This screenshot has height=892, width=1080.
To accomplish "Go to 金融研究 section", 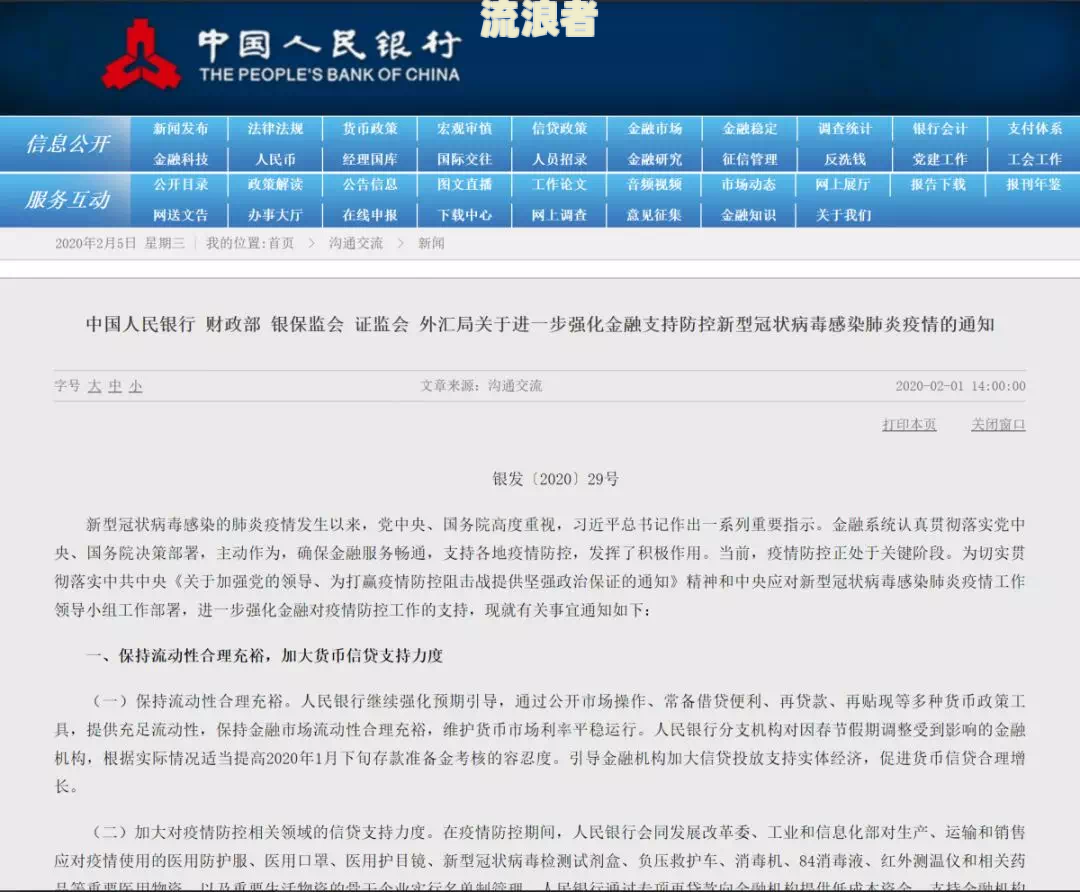I will coord(655,159).
